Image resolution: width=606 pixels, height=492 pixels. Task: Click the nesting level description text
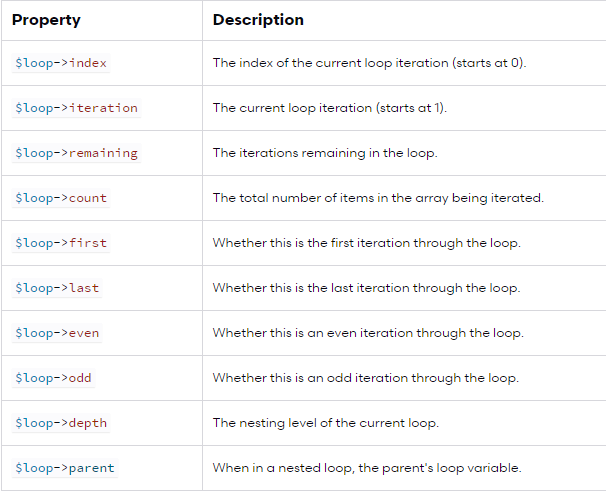pyautogui.click(x=325, y=423)
